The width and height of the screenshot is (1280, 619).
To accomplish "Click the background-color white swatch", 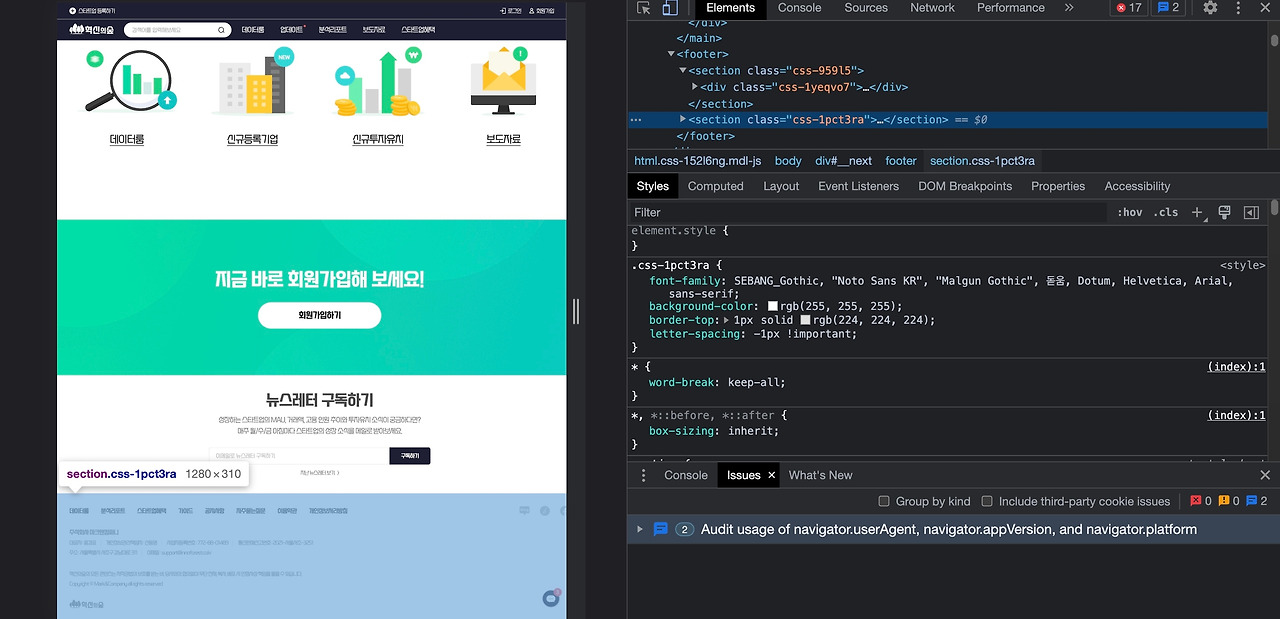I will tap(773, 306).
